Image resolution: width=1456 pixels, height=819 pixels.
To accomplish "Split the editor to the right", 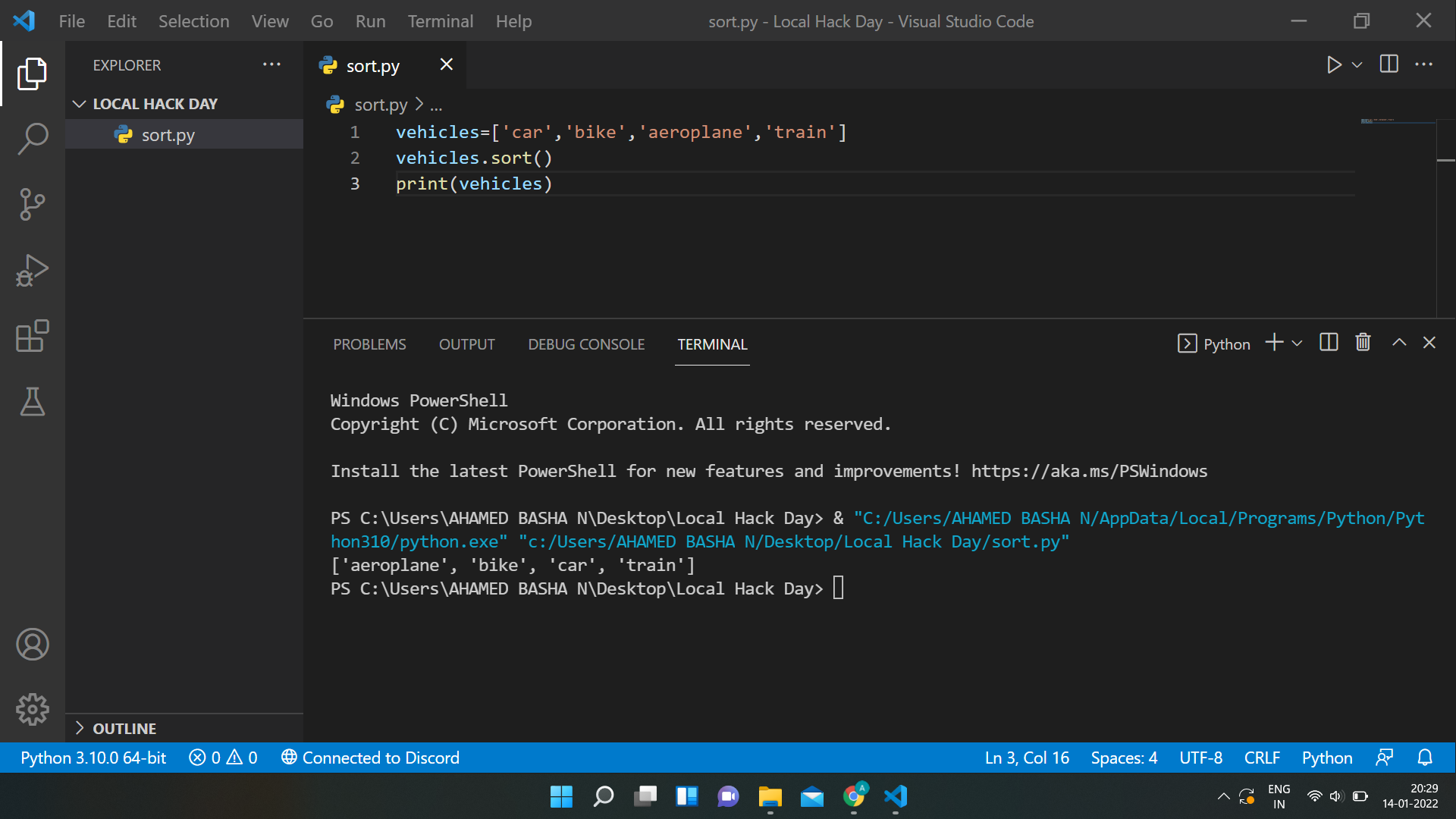I will coord(1389,65).
